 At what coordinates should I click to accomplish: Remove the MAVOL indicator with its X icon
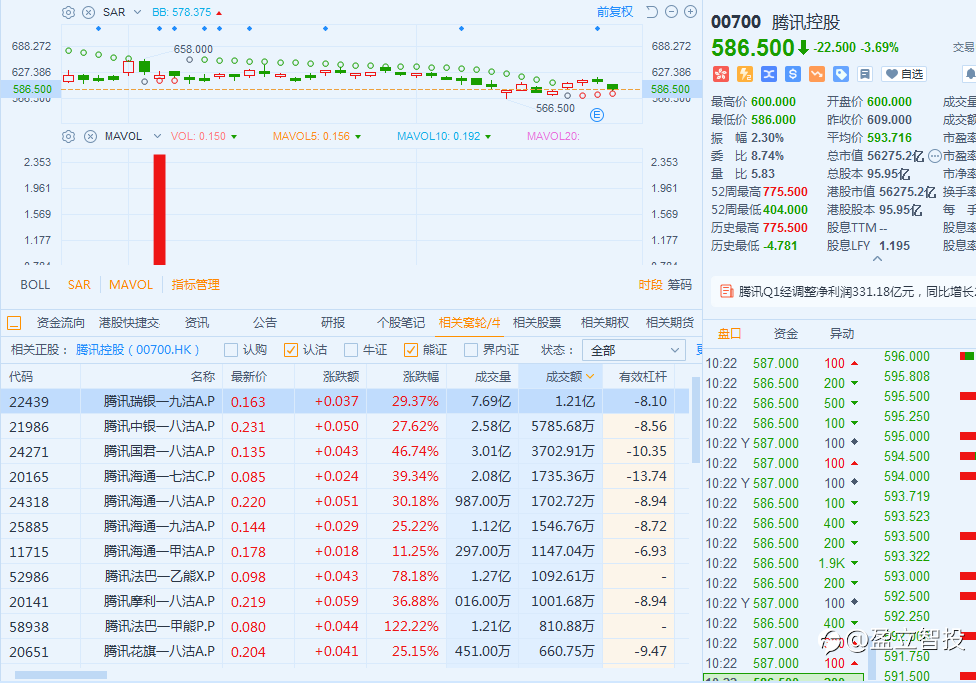(90, 136)
